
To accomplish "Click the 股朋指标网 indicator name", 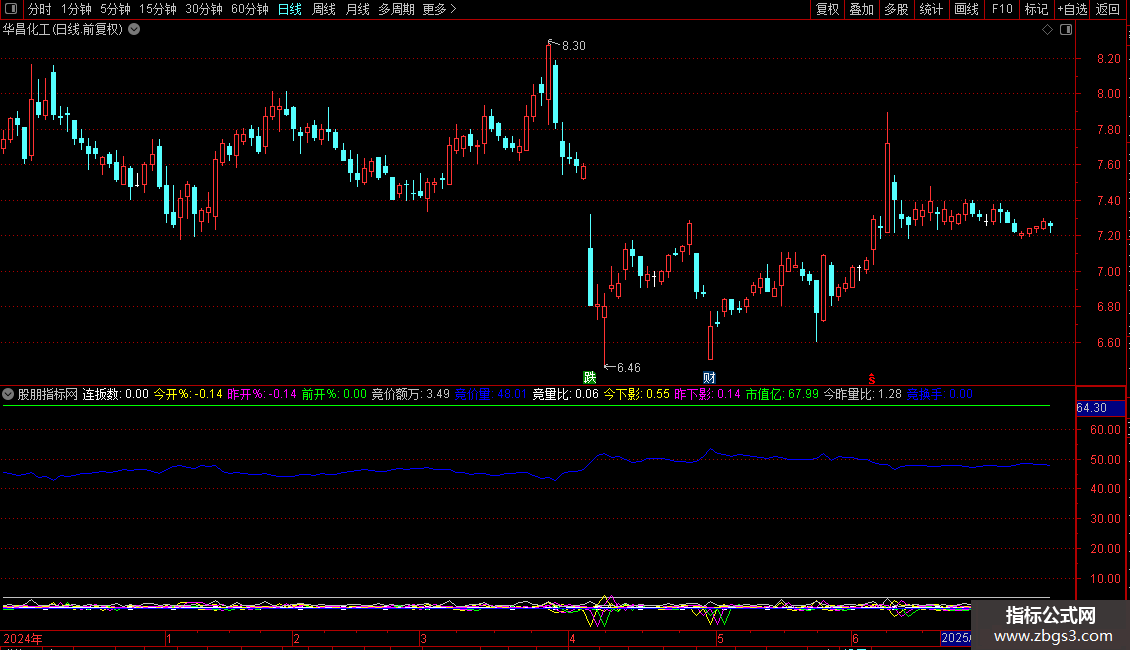I will coord(48,394).
